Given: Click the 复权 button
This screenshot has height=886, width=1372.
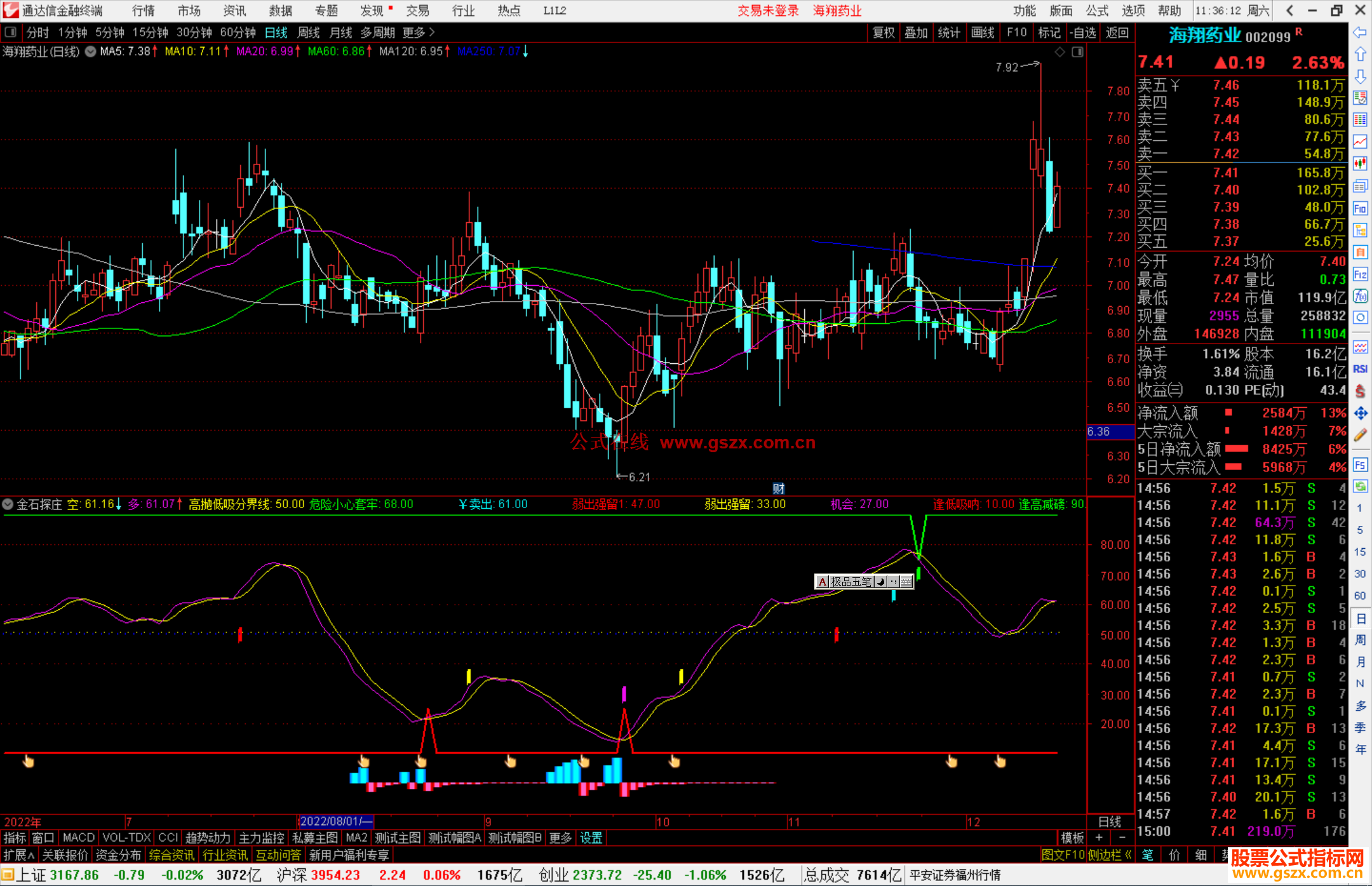Looking at the screenshot, I should pos(883,32).
